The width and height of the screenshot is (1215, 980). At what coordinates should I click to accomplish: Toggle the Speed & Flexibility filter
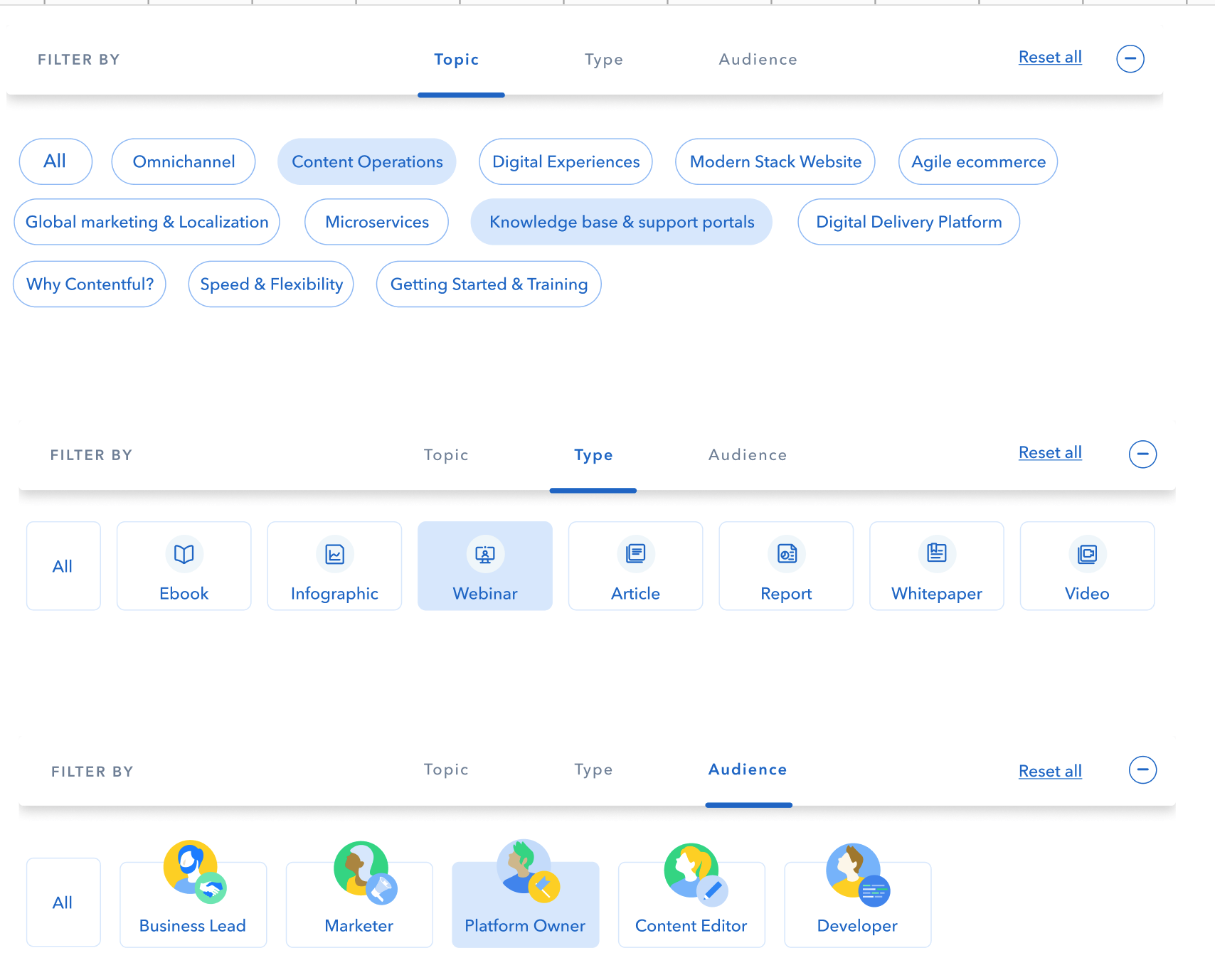271,284
